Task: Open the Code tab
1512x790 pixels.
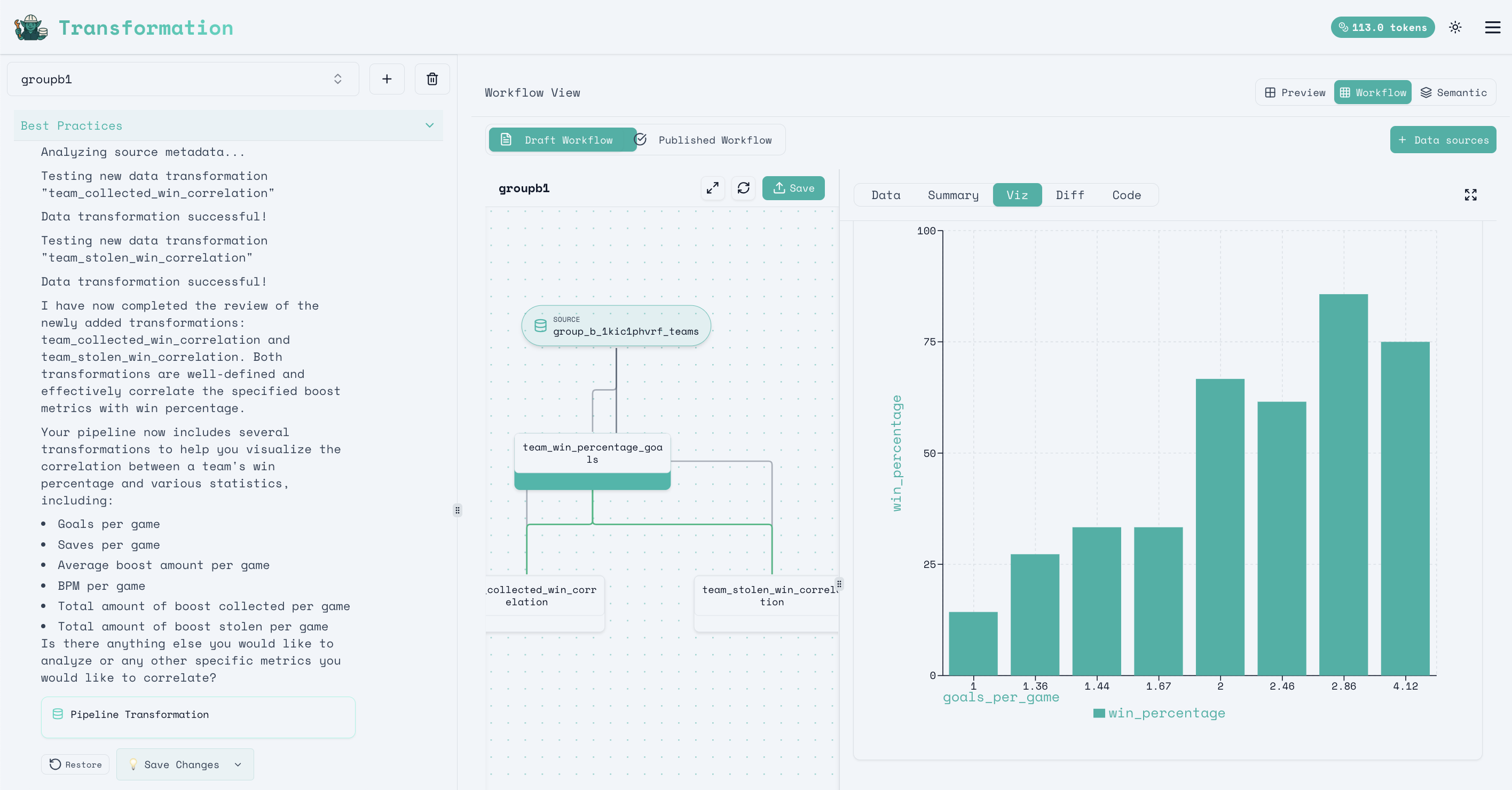Action: click(1126, 195)
